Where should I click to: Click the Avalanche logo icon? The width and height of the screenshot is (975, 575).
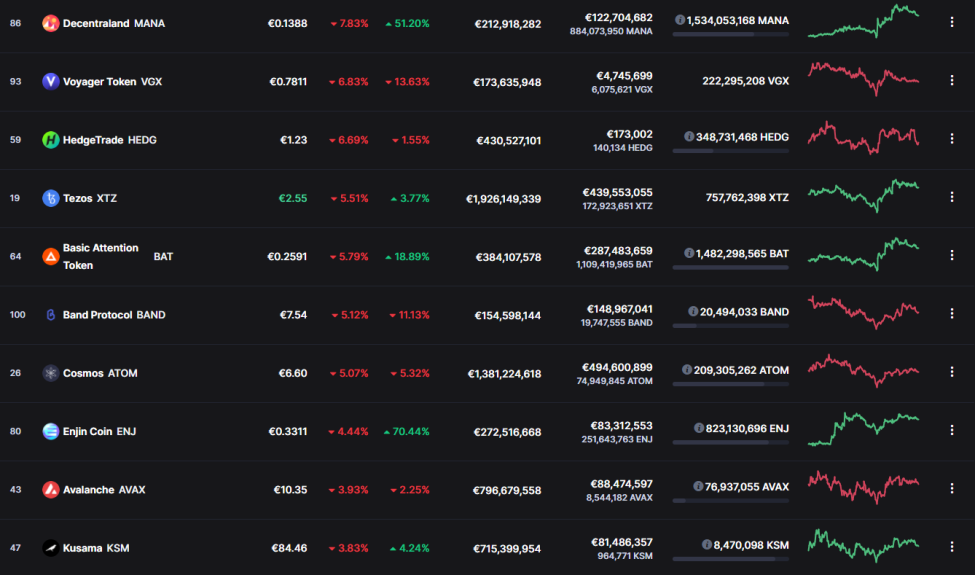50,490
